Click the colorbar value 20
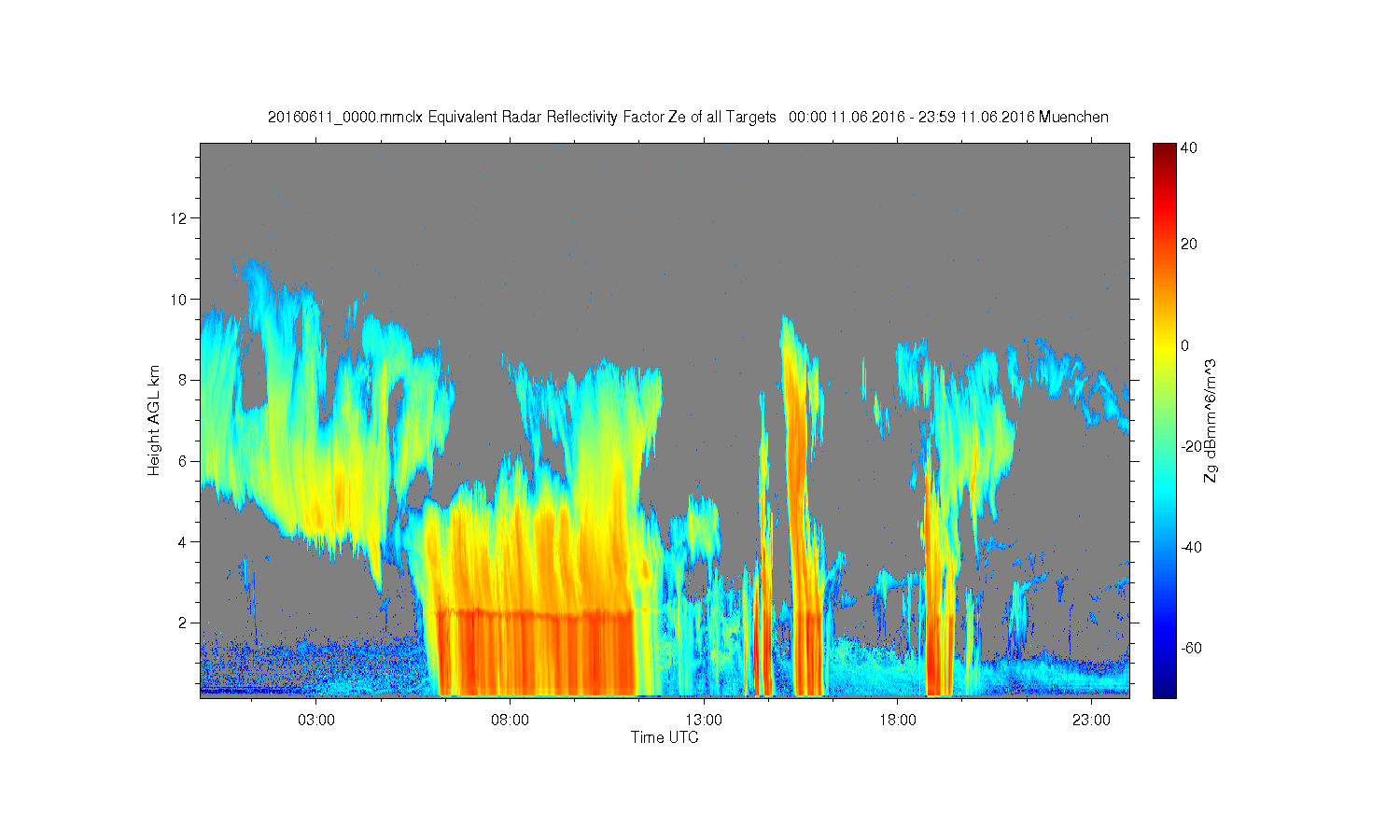This screenshot has width=1400, height=840. click(x=1189, y=245)
